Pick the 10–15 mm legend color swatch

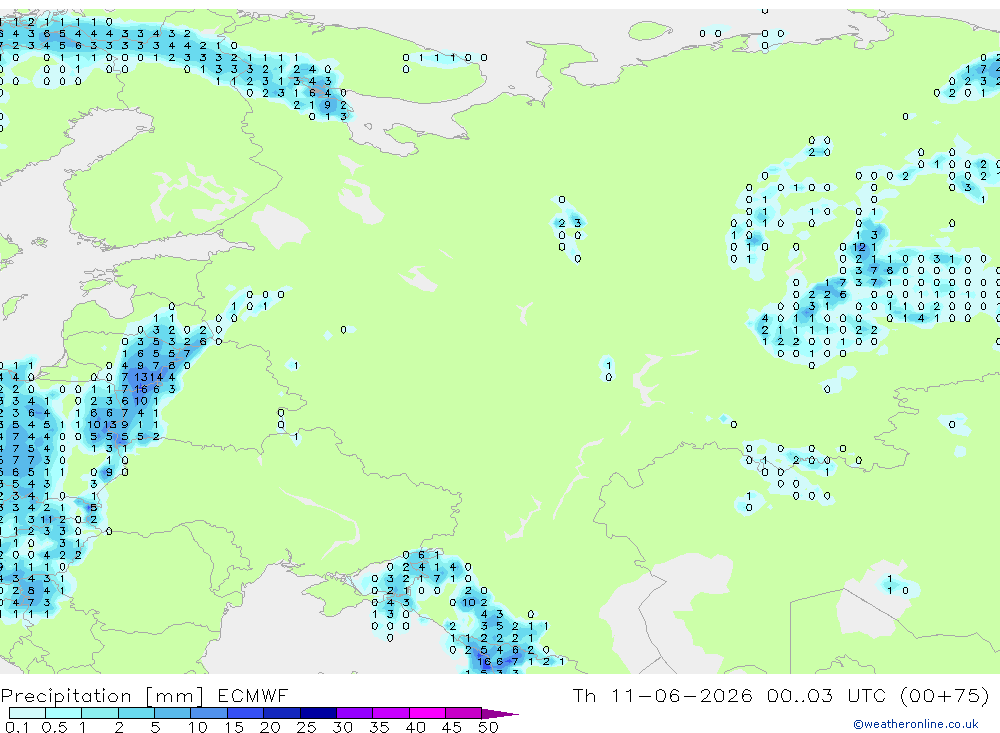[x=209, y=713]
